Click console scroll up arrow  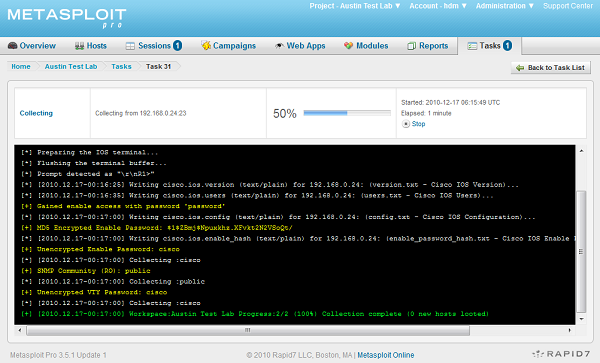(581, 151)
